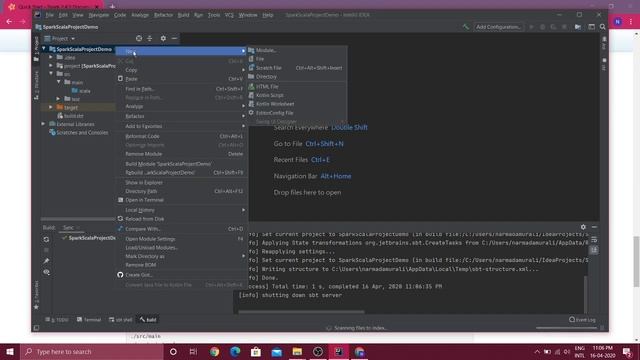The image size is (640, 360).
Task: Click the quick-access square icon at bottom-left of IDE
Action: [x=36, y=328]
